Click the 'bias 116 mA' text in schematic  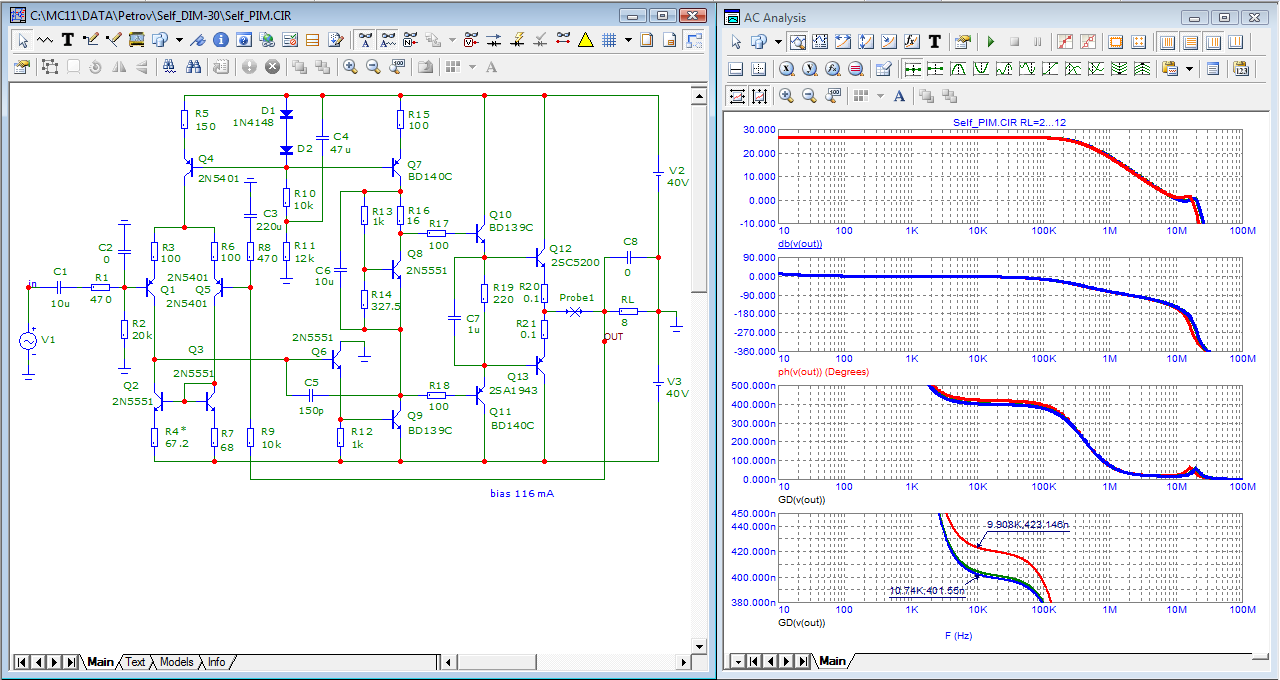522,494
